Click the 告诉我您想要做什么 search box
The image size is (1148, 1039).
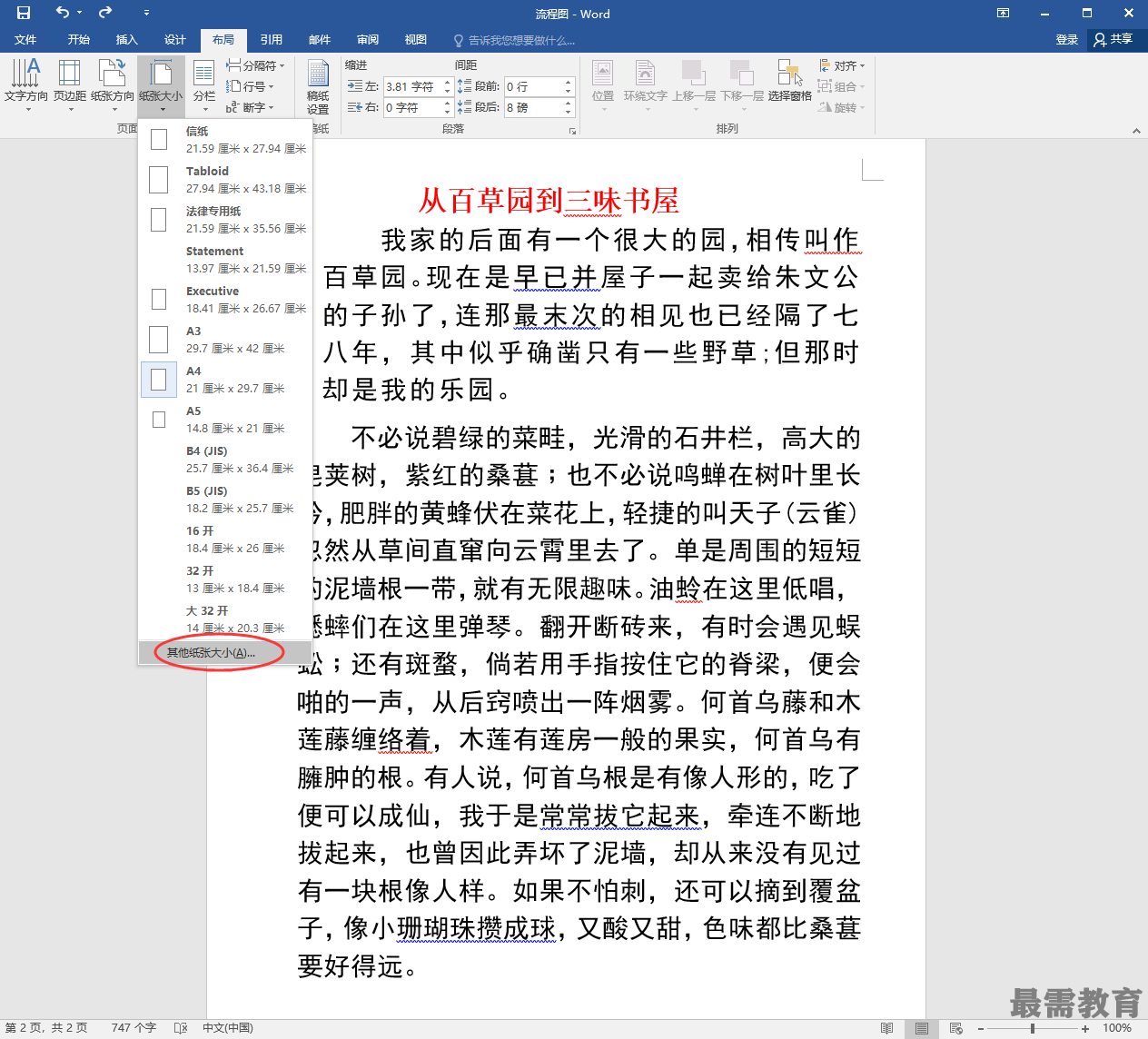515,40
